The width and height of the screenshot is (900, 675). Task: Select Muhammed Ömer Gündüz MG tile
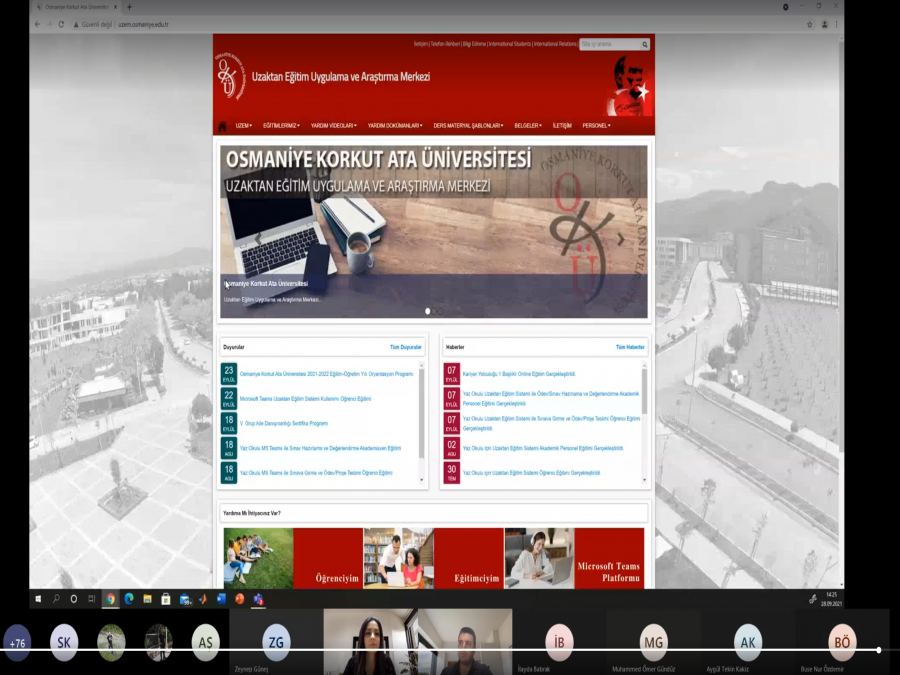(x=653, y=642)
